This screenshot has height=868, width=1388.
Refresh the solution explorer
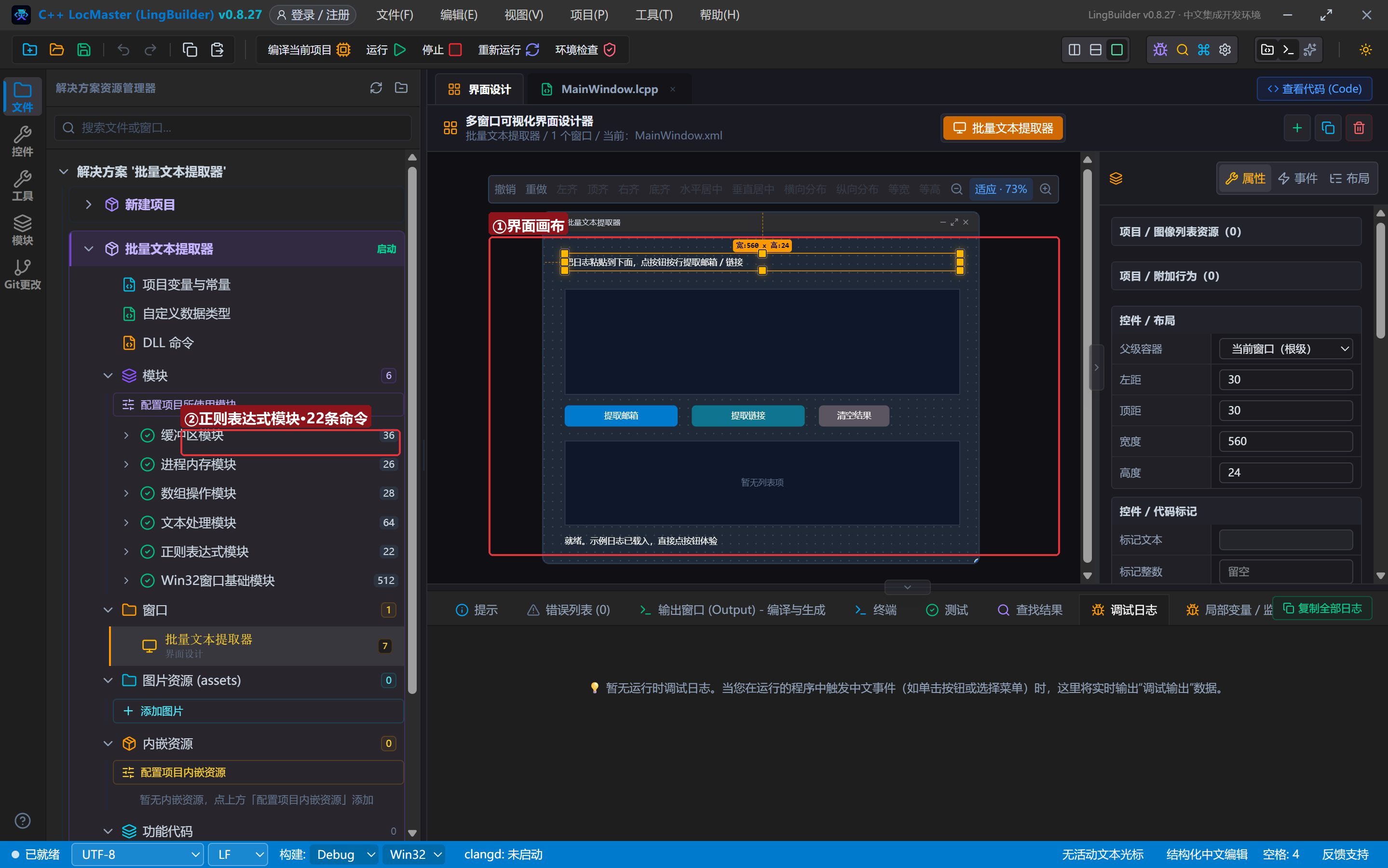click(376, 88)
